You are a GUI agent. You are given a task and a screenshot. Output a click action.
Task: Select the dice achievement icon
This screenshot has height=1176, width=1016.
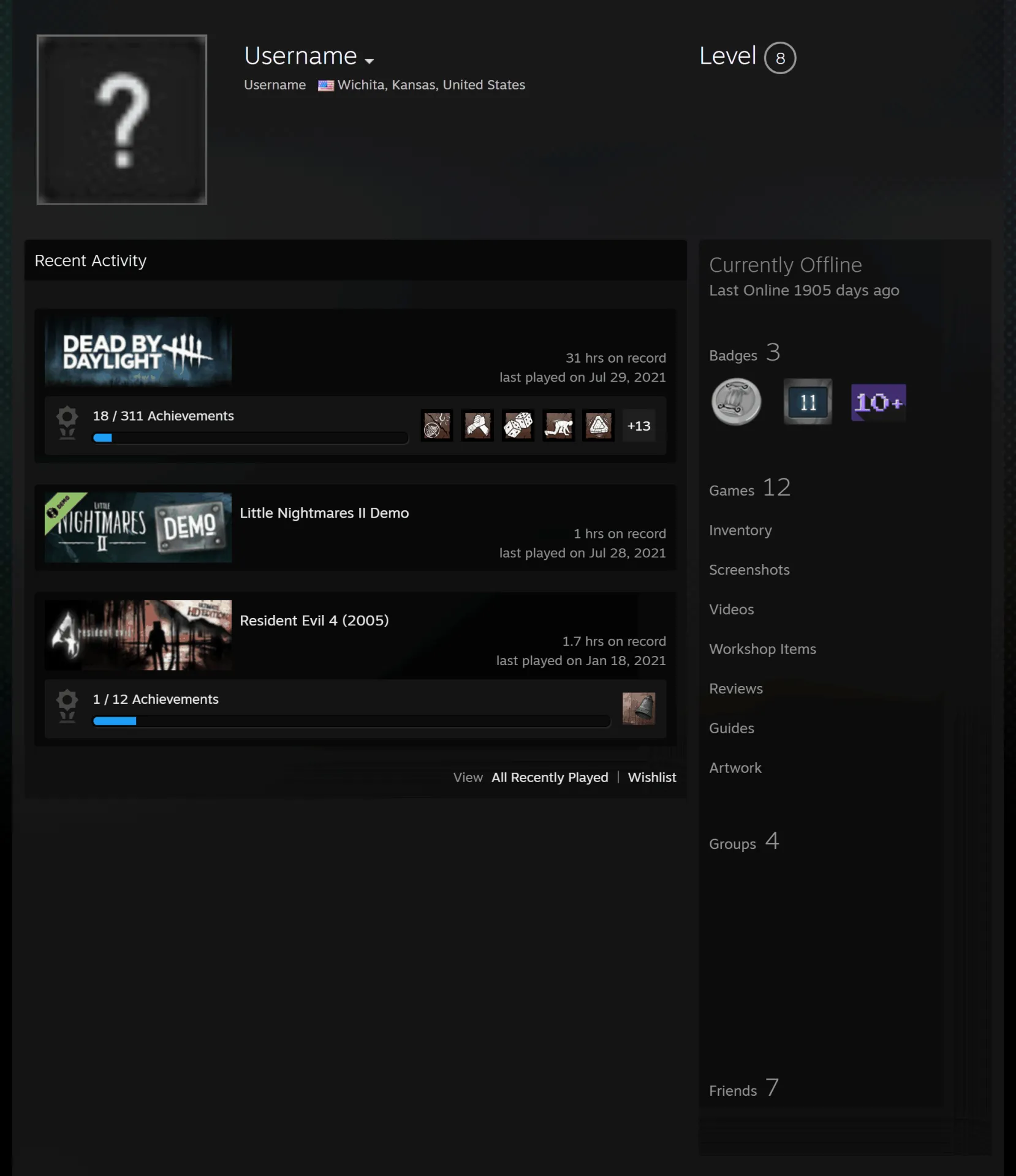518,426
